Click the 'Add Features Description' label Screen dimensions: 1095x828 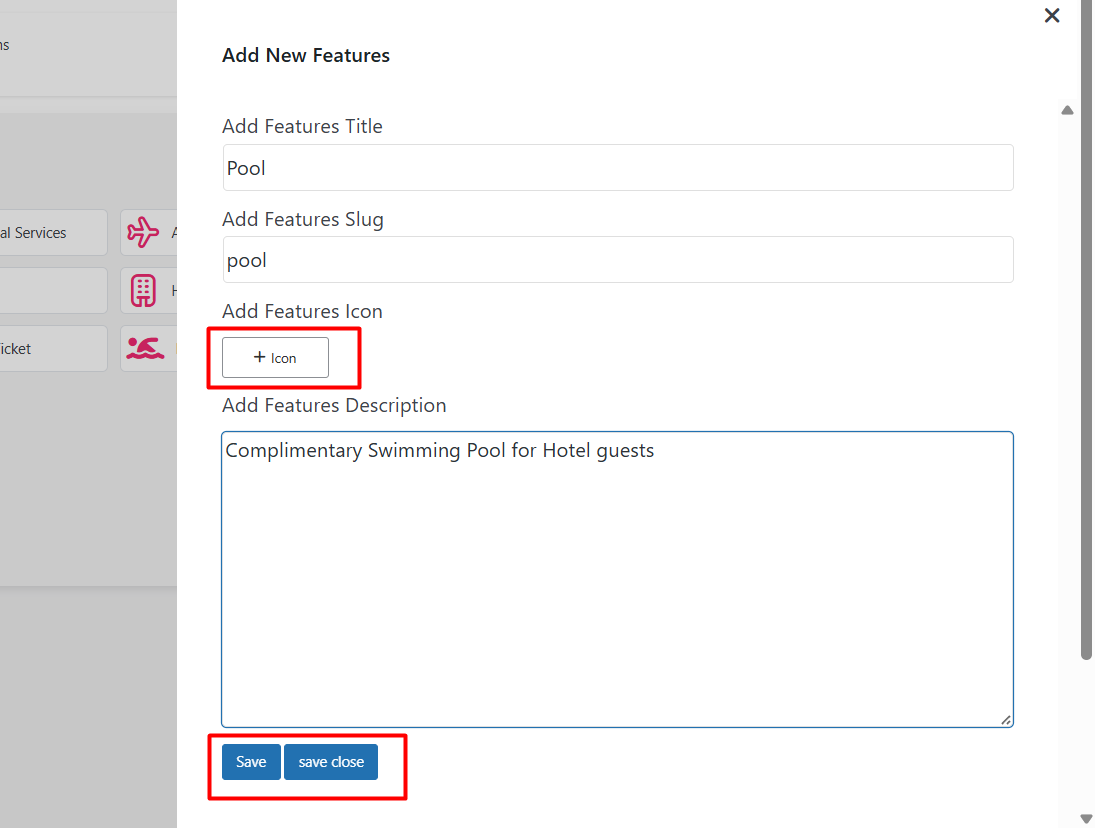334,405
